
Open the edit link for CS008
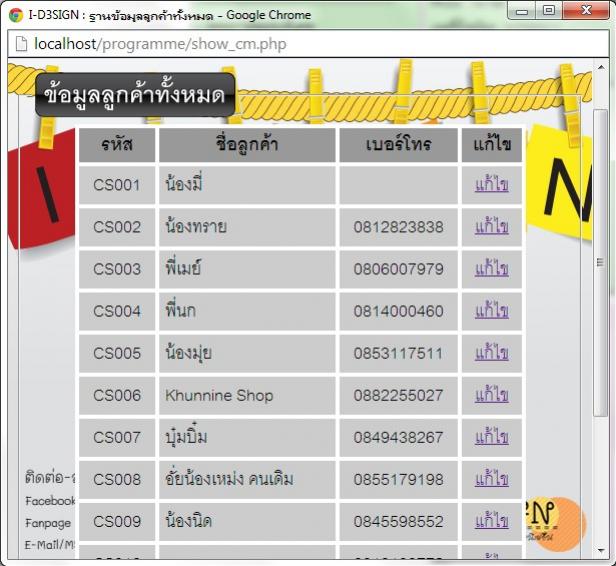(491, 479)
